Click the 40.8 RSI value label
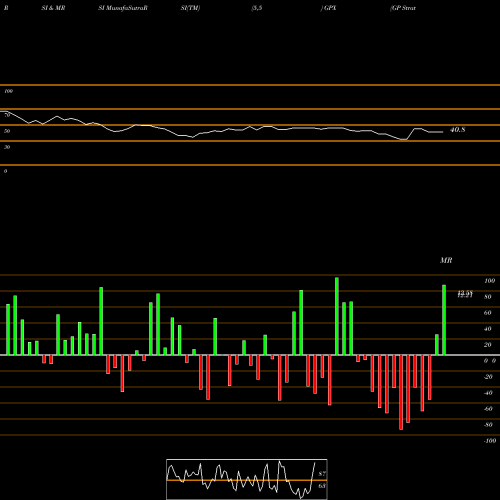500x500 pixels. [457, 130]
